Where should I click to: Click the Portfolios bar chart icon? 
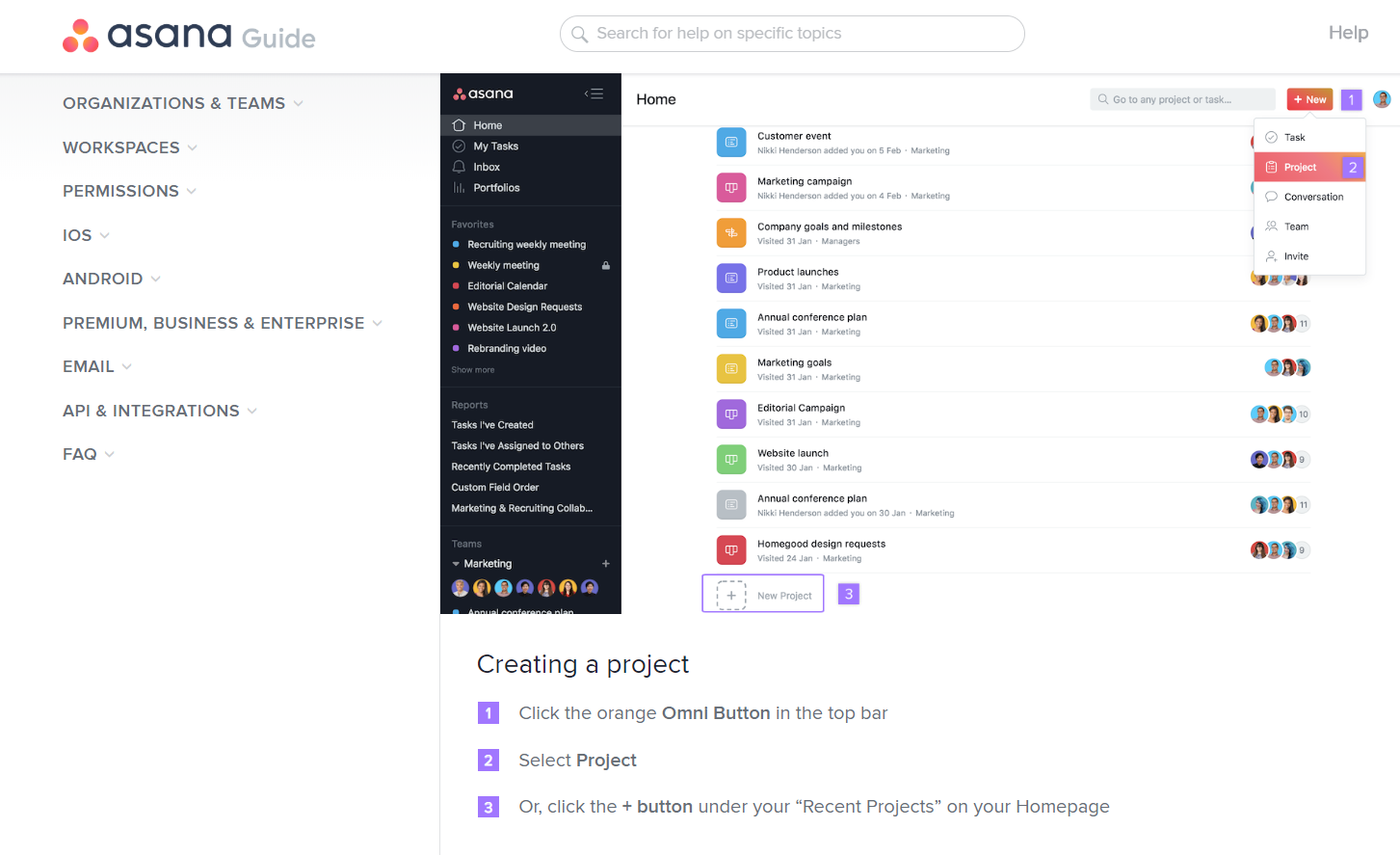(459, 188)
